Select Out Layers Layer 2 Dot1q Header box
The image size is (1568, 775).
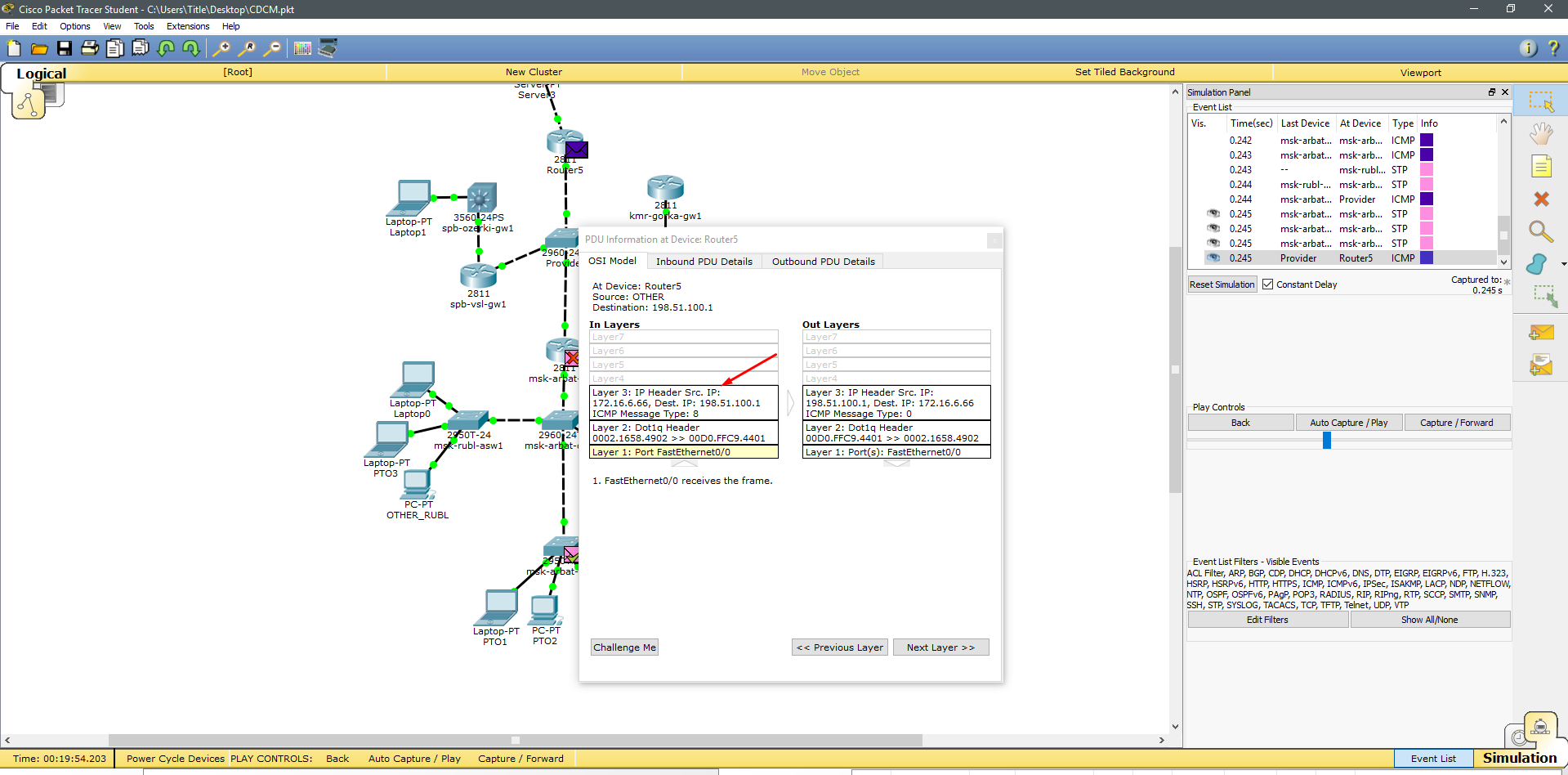point(896,432)
